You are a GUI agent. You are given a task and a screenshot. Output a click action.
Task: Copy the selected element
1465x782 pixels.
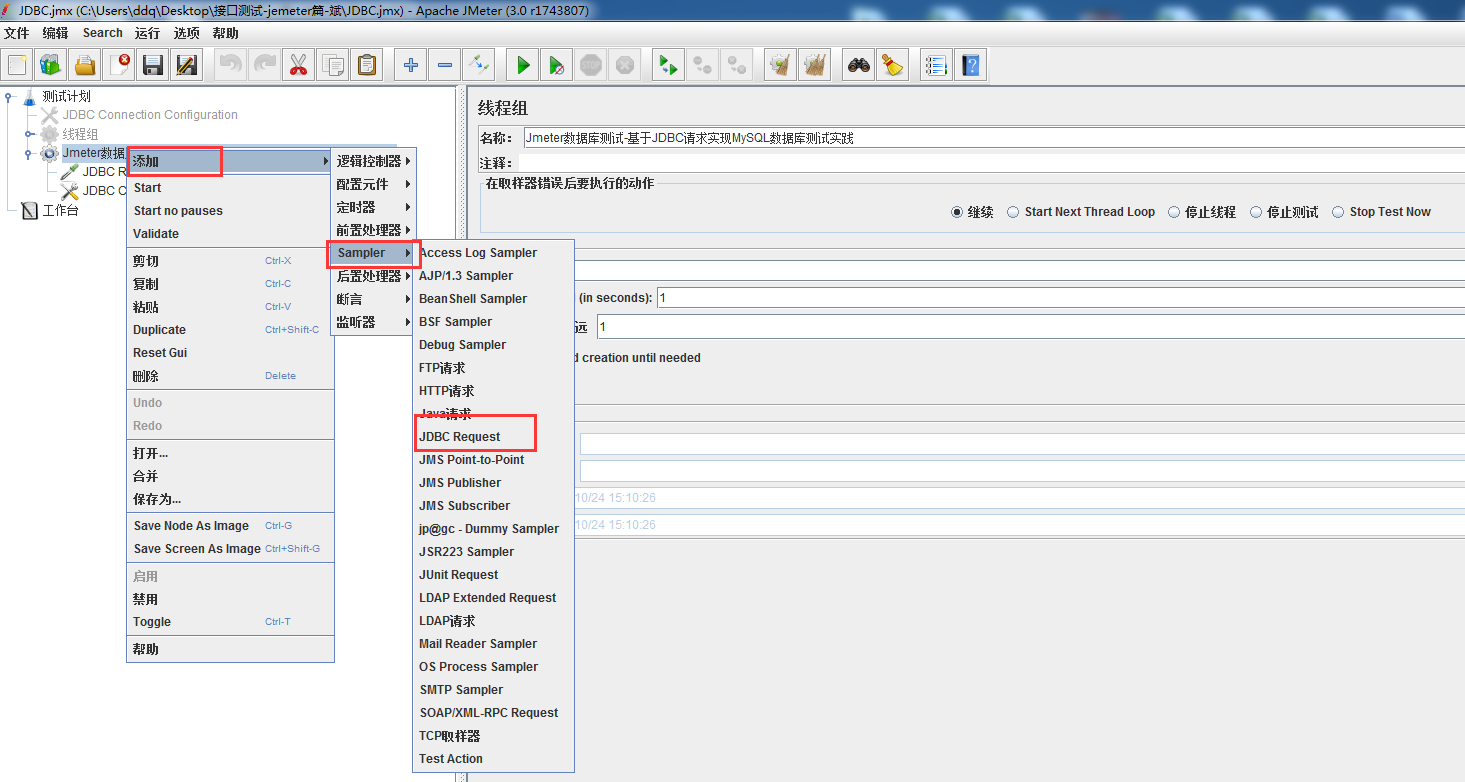click(x=332, y=64)
